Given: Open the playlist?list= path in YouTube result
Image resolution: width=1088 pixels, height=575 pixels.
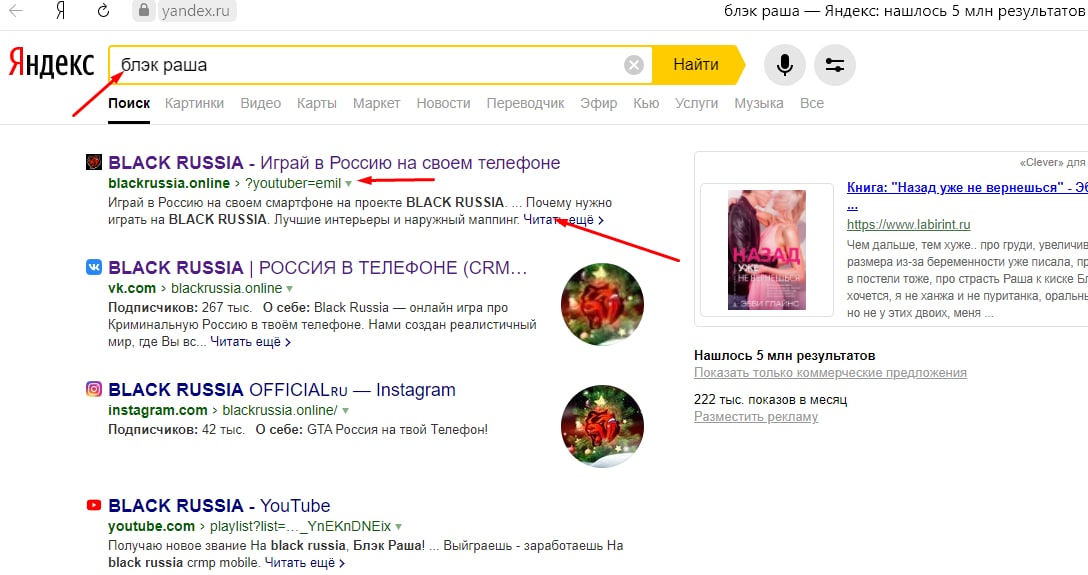Looking at the screenshot, I should click(300, 526).
